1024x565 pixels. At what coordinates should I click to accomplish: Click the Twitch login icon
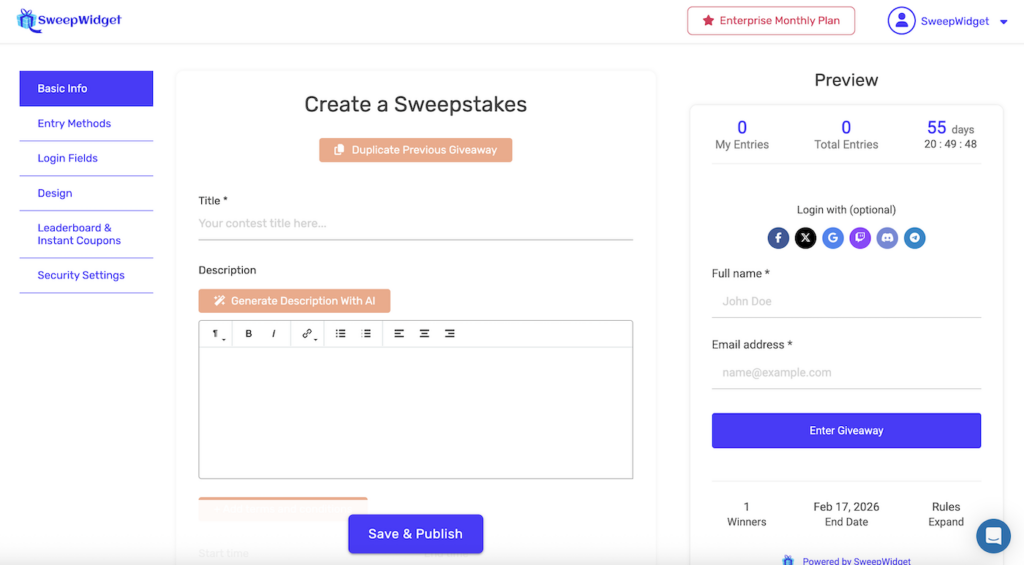pos(860,238)
